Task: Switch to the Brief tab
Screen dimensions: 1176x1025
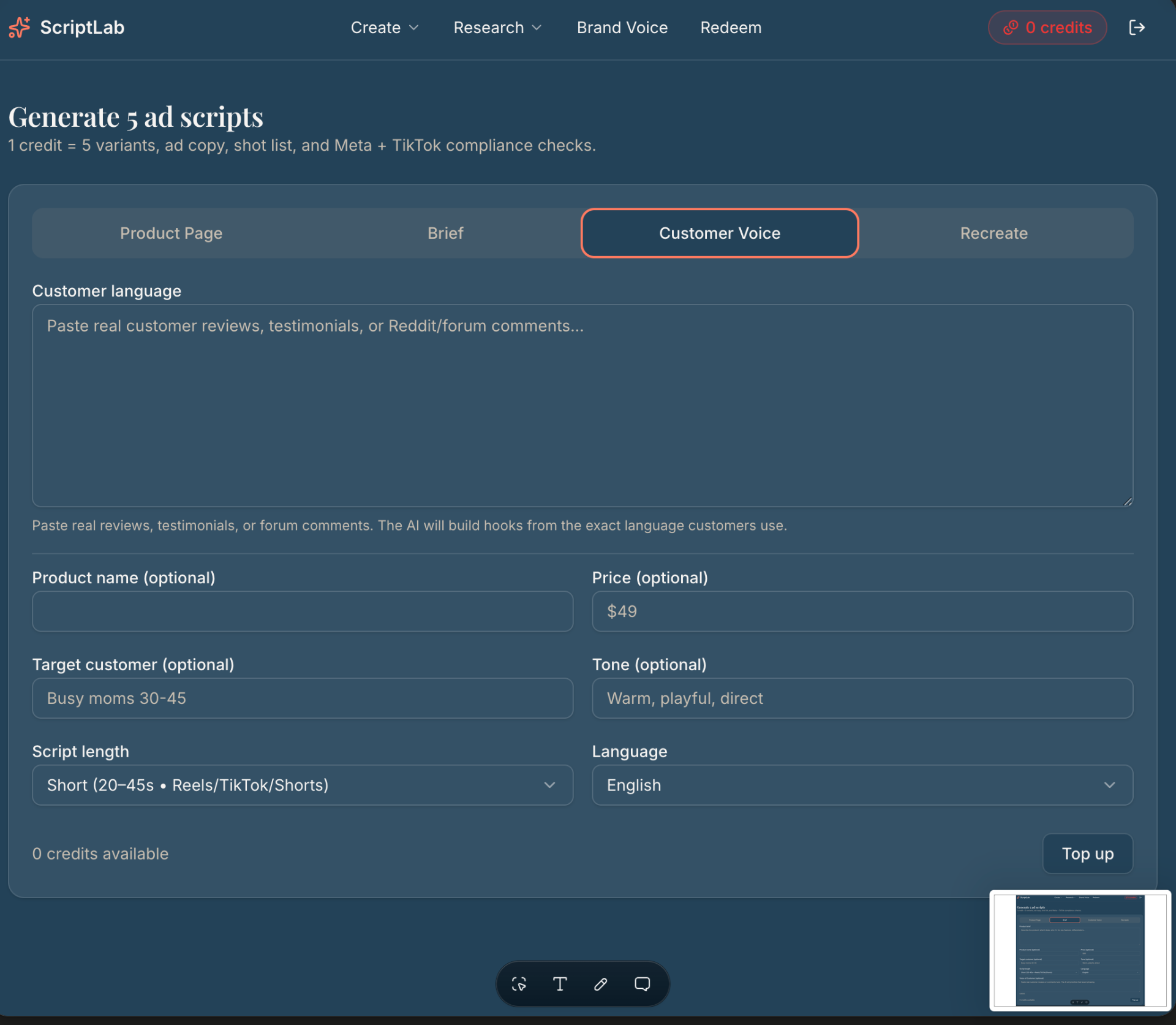Action: [x=445, y=233]
